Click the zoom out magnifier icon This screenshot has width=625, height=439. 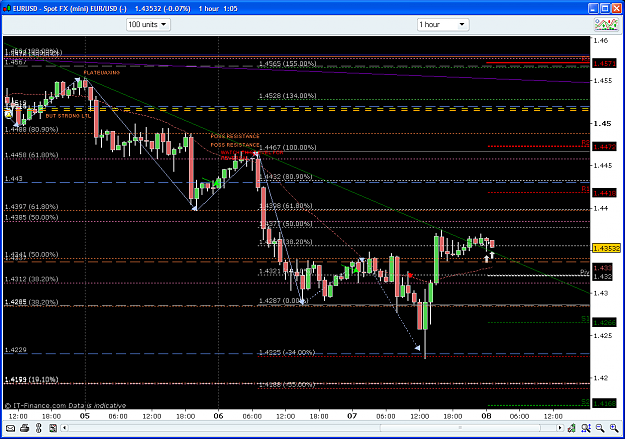tap(600, 428)
